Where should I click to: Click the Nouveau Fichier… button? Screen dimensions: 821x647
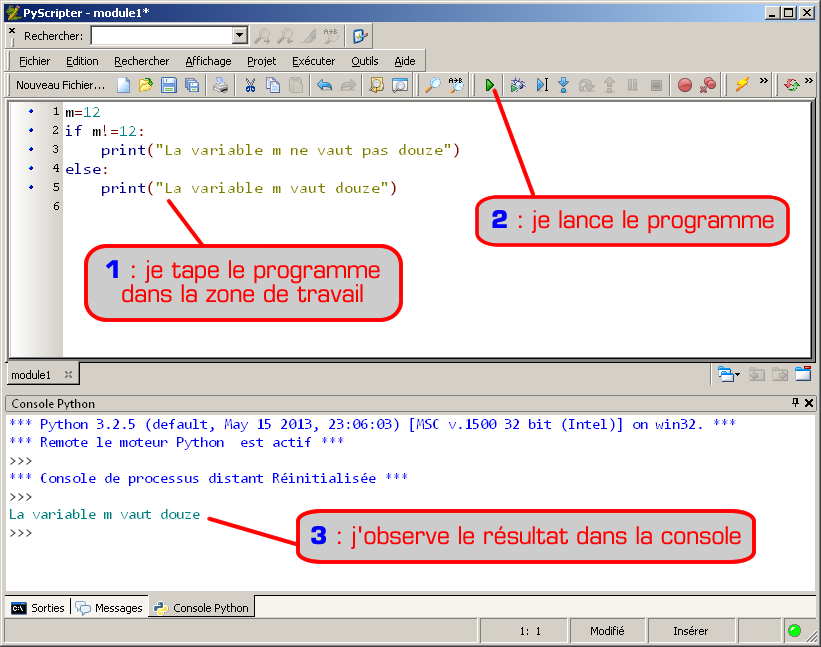pos(60,86)
